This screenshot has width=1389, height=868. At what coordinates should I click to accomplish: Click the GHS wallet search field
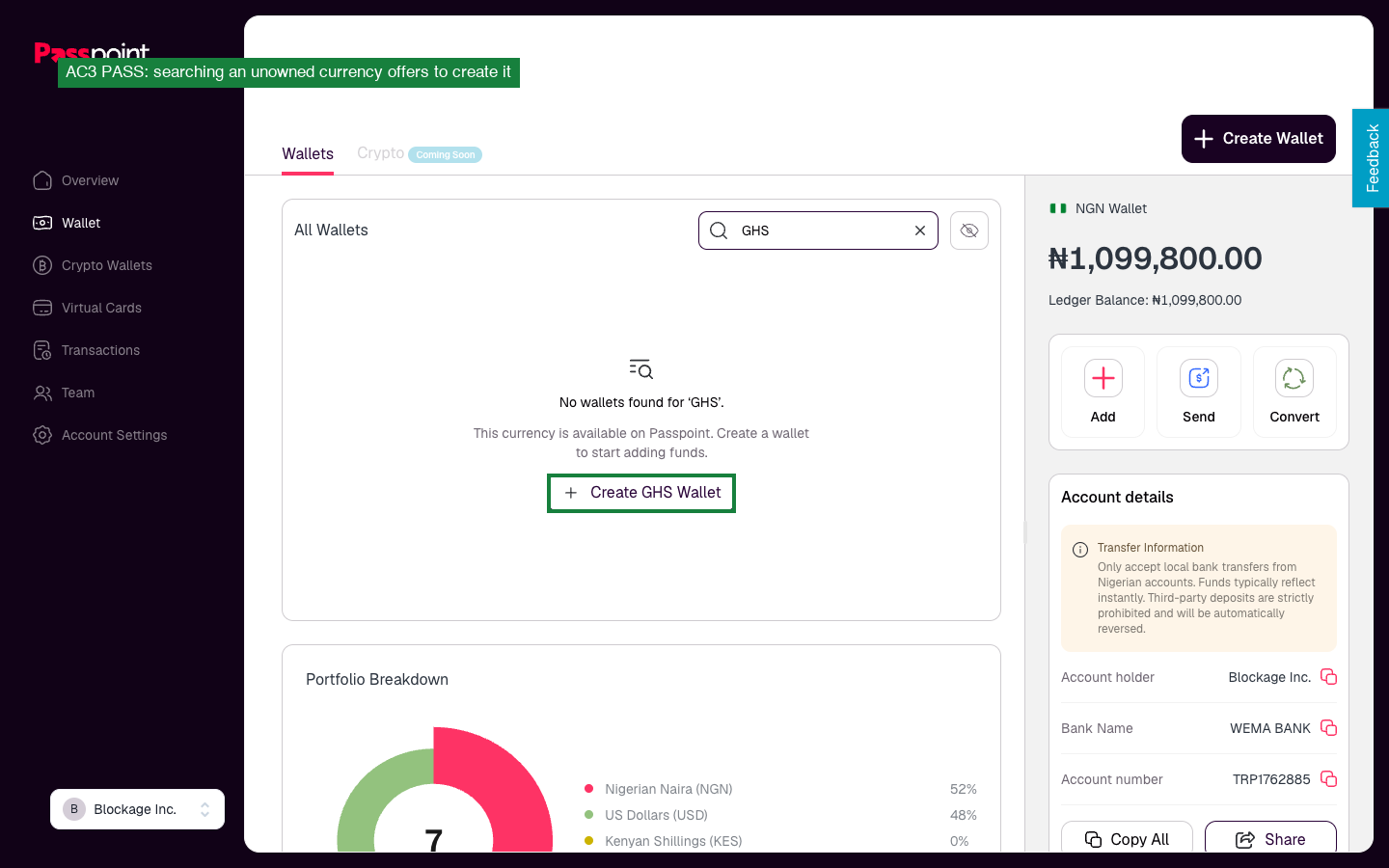(x=818, y=231)
